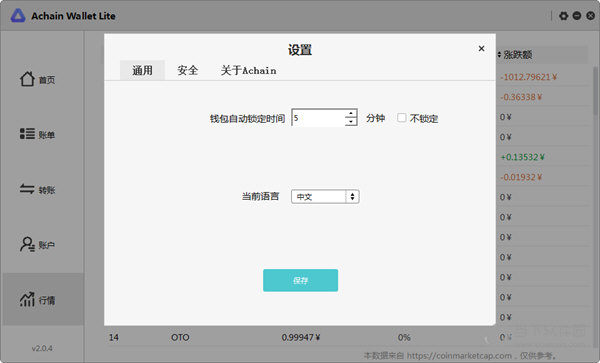Go to the 首页 home icon in sidebar

tap(27, 79)
